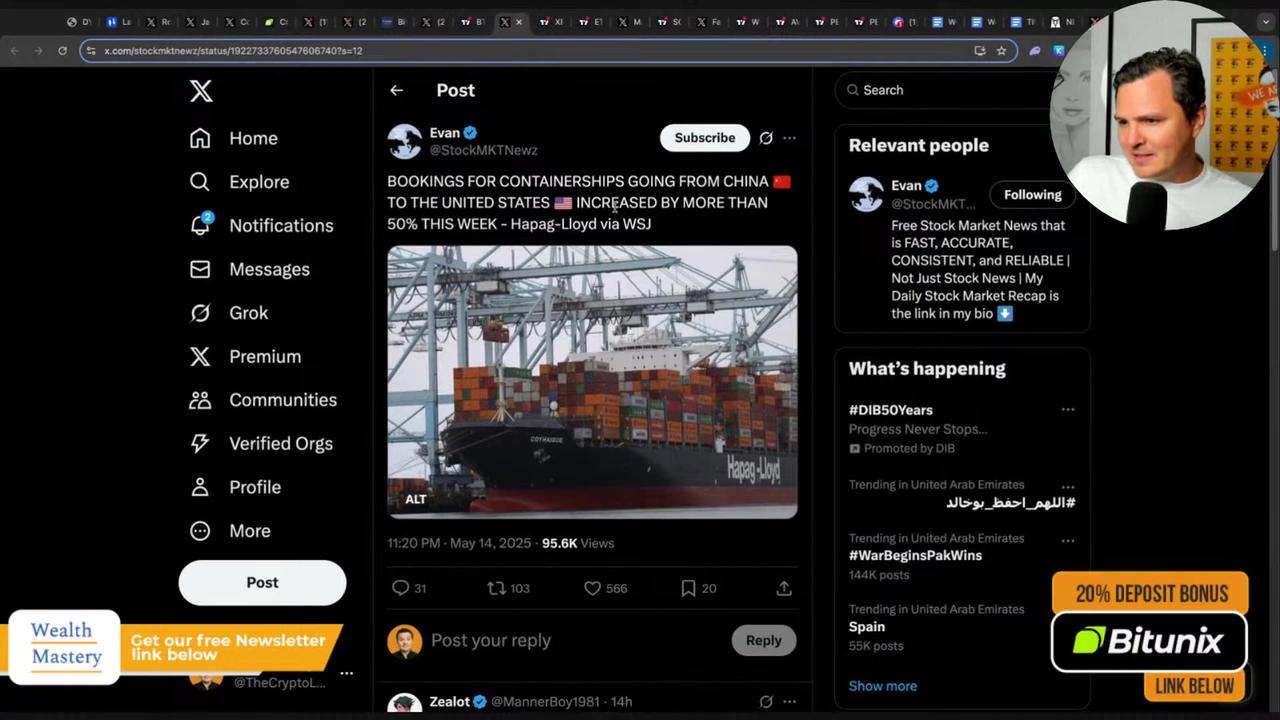Viewport: 1280px width, 720px height.
Task: Open more options for #WarBeginsPakWins
Action: pos(1068,540)
